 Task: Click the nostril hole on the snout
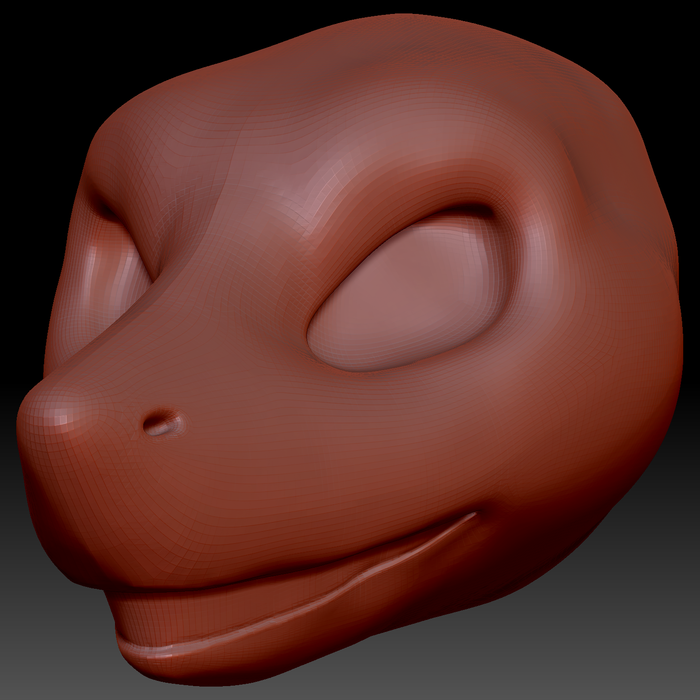(162, 423)
